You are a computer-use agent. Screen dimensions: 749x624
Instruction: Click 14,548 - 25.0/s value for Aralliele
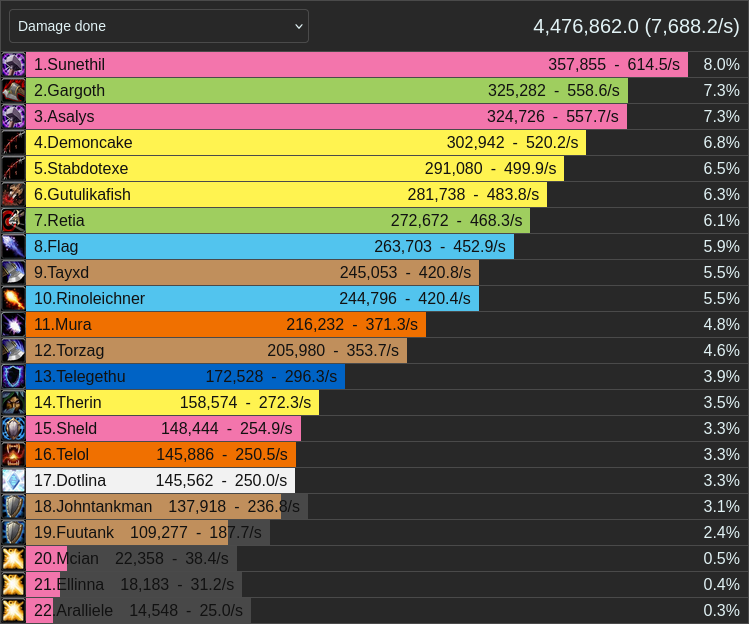click(x=186, y=610)
